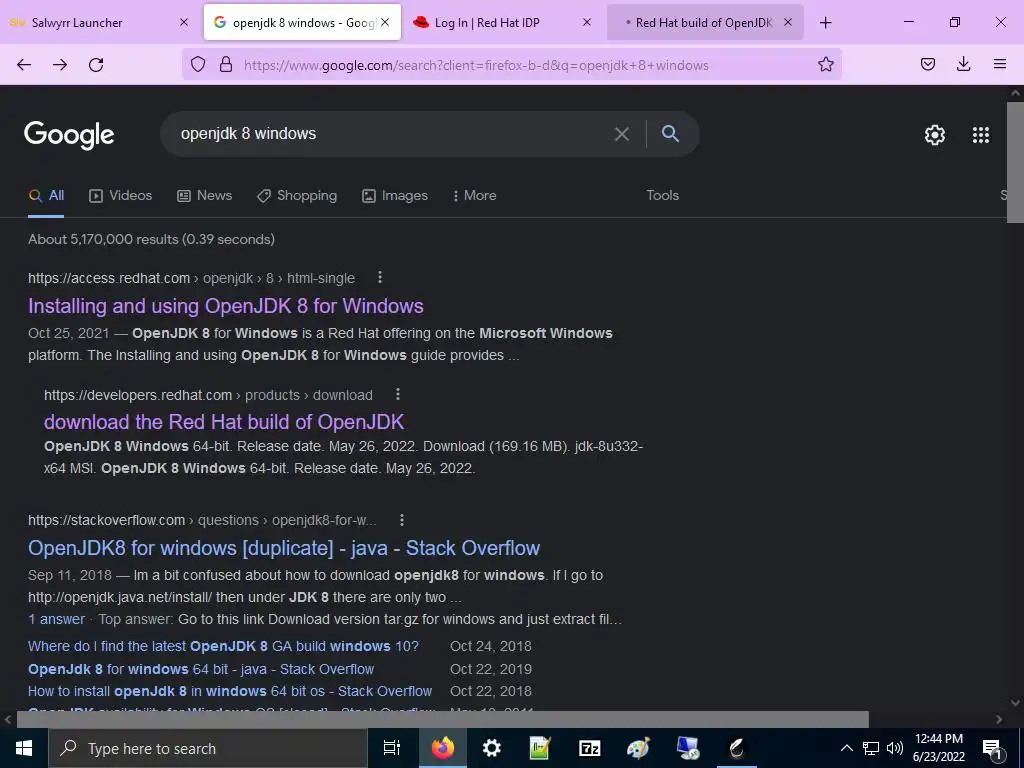Click Firefox icon on taskbar

(442, 748)
